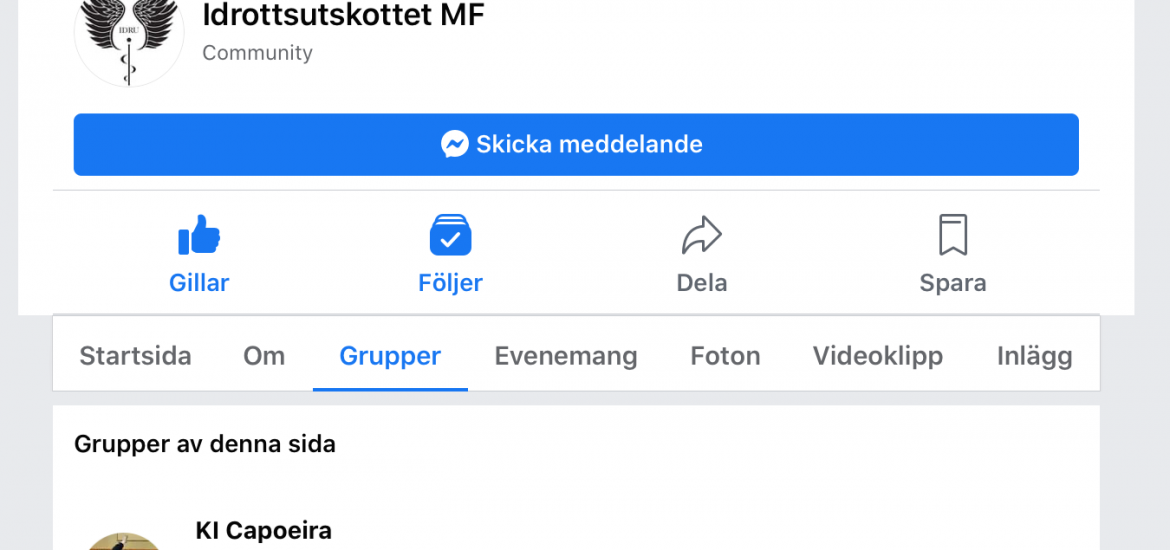The width and height of the screenshot is (1170, 550).
Task: Toggle the Följer follow label
Action: tap(450, 283)
